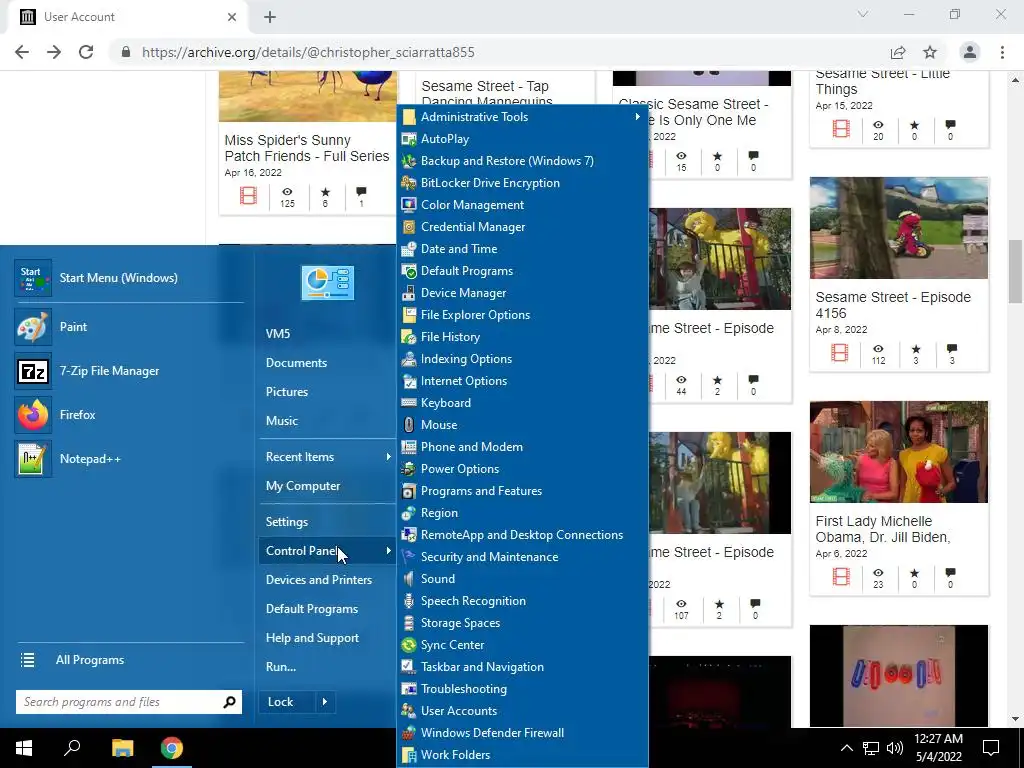1024x768 pixels.
Task: Expand the Control Panel submenu arrow
Action: tap(388, 551)
